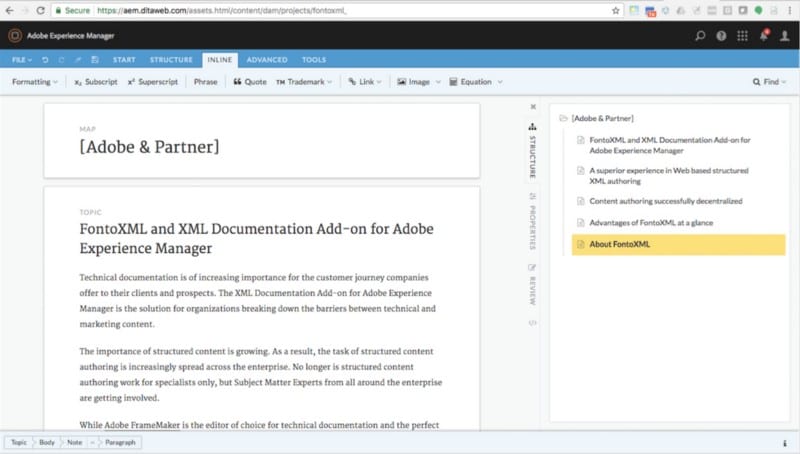800x454 pixels.
Task: Select the [Adobe & Partner] root map node
Action: pyautogui.click(x=597, y=118)
